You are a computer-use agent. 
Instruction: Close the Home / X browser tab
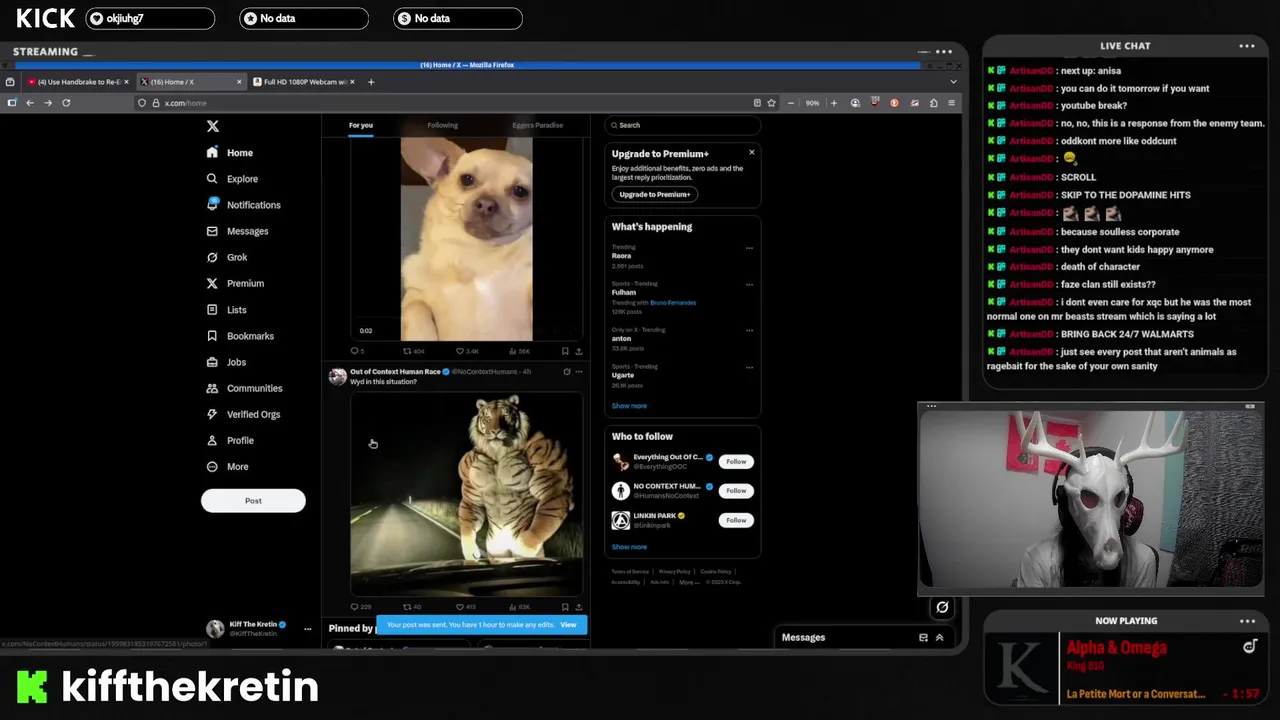coord(239,82)
